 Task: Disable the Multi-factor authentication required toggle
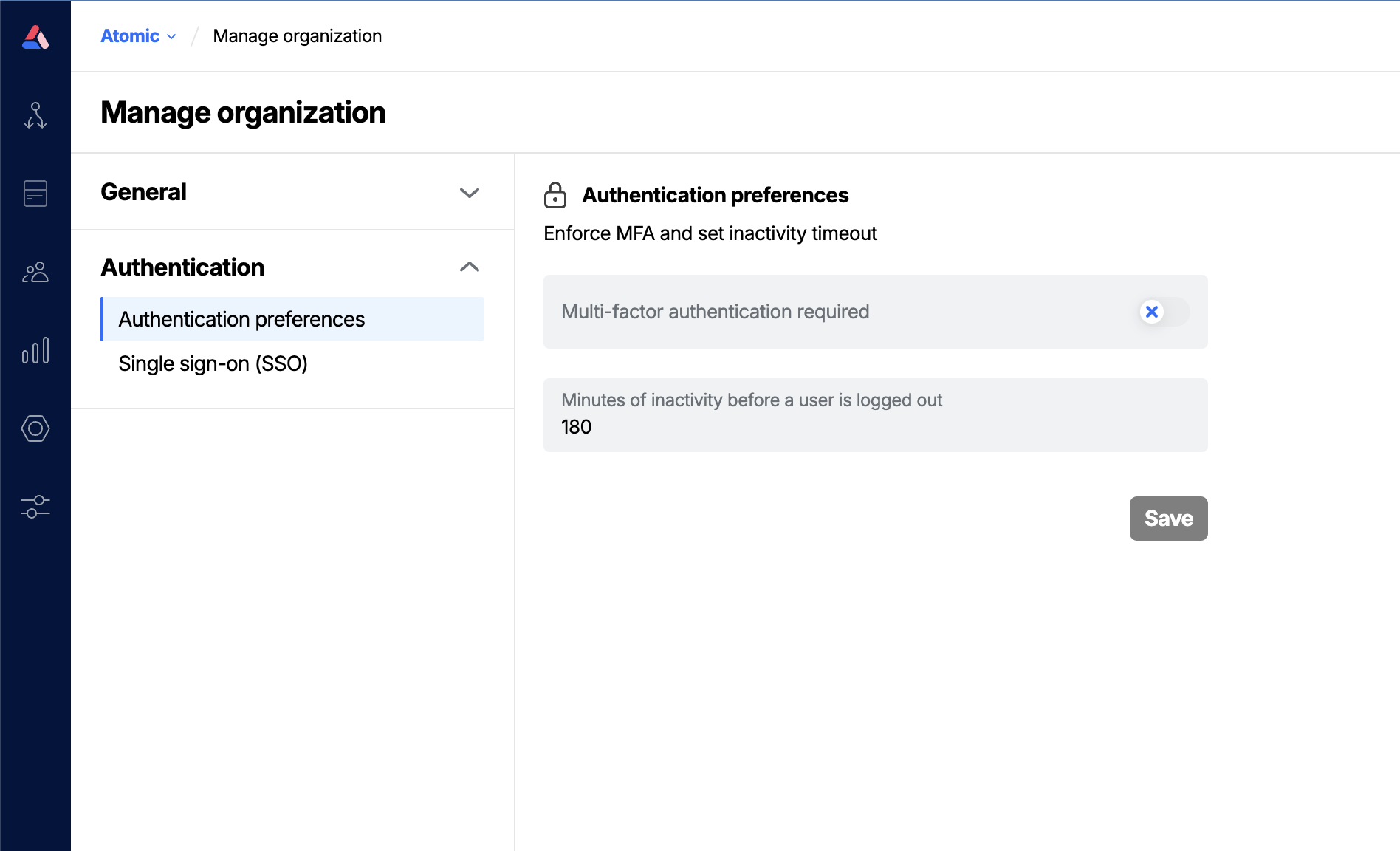coord(1161,312)
